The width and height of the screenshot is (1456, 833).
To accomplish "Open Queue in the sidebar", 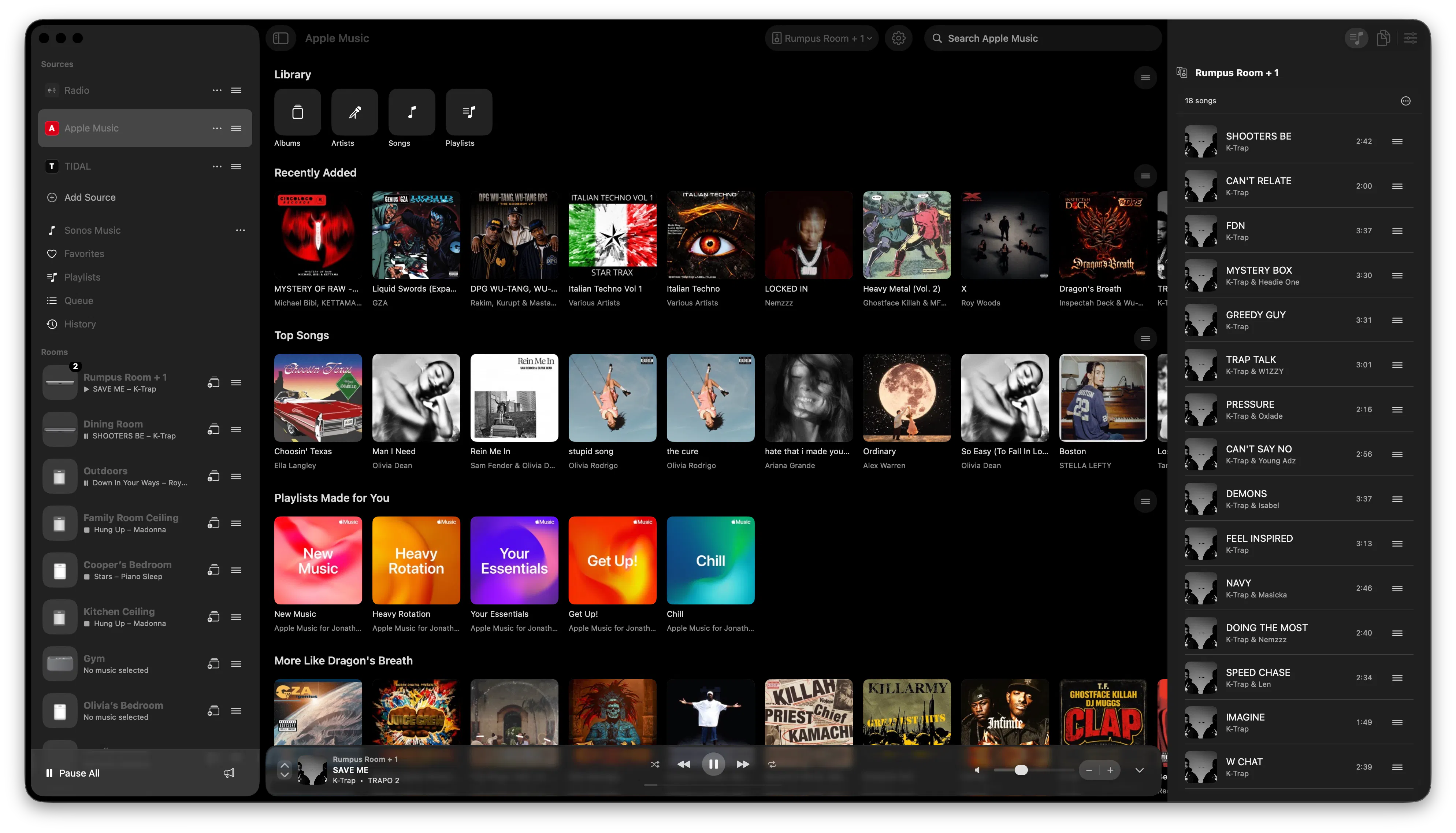I will click(78, 300).
